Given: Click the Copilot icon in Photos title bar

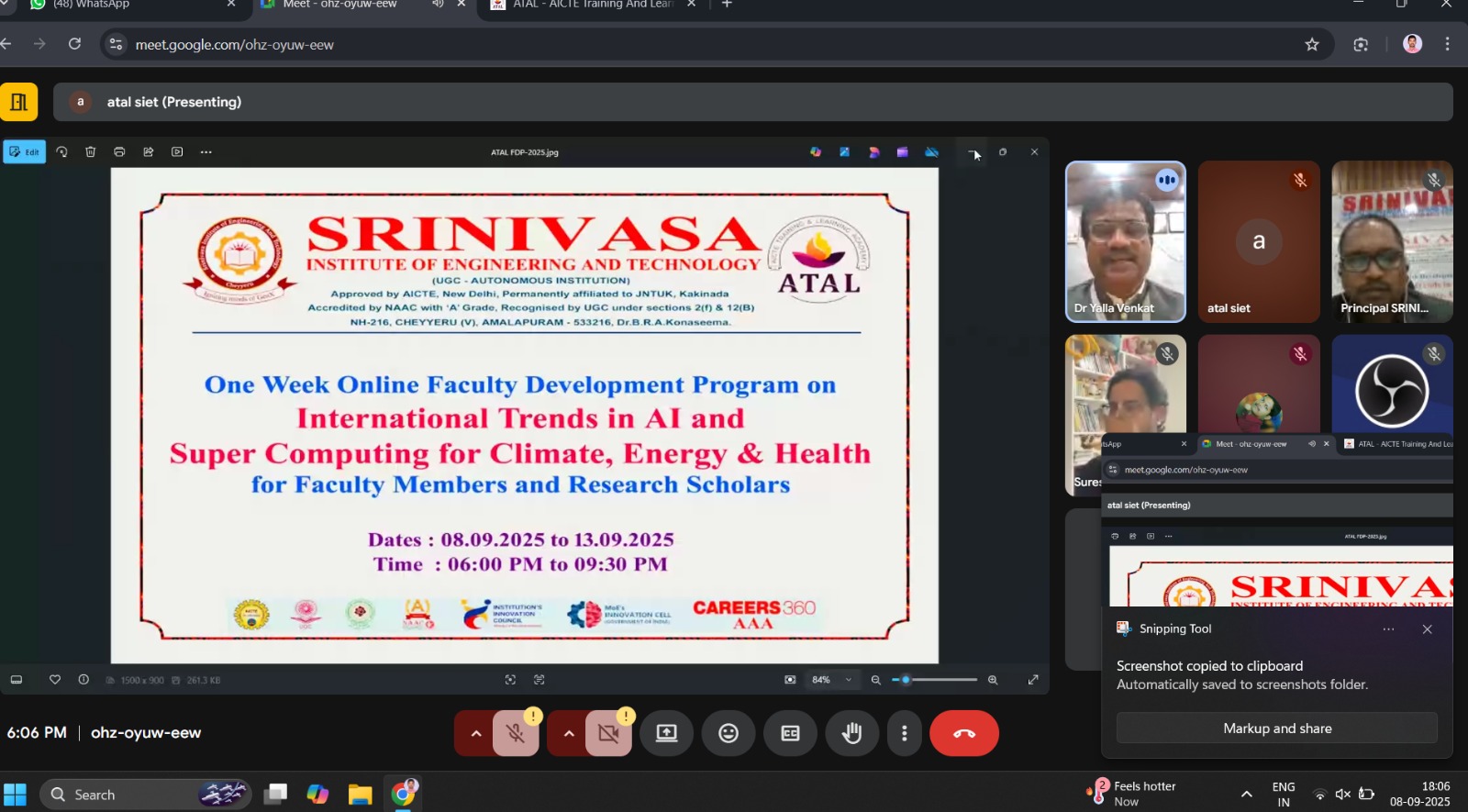Looking at the screenshot, I should point(816,152).
